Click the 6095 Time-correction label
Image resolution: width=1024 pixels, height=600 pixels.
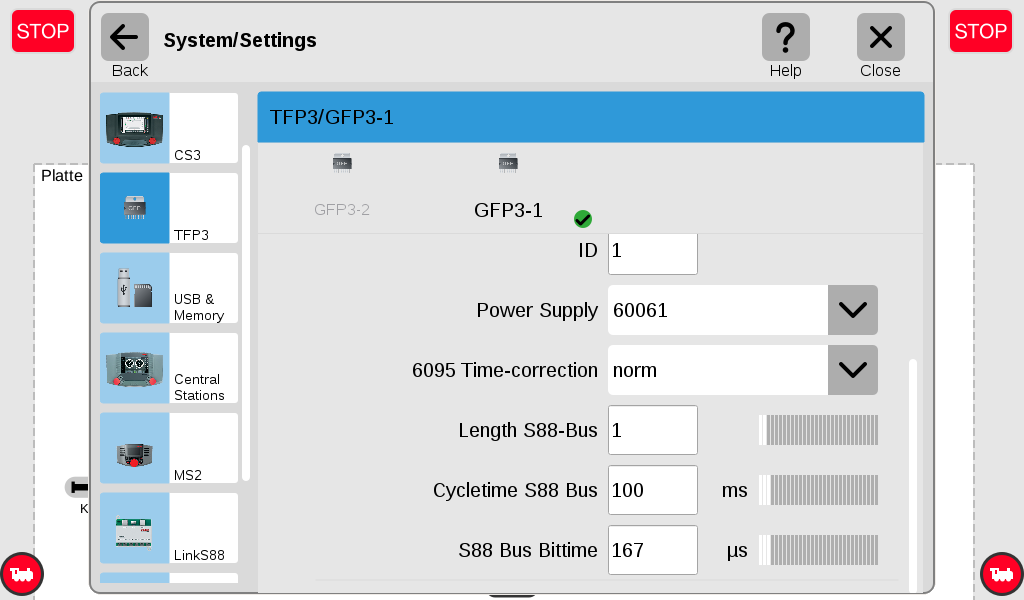pos(505,370)
